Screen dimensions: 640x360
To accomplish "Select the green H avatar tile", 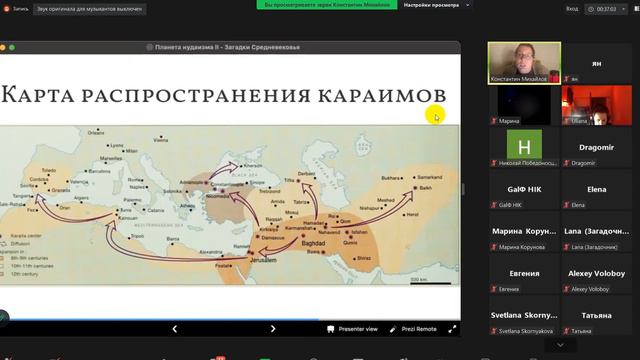I will coord(524,147).
